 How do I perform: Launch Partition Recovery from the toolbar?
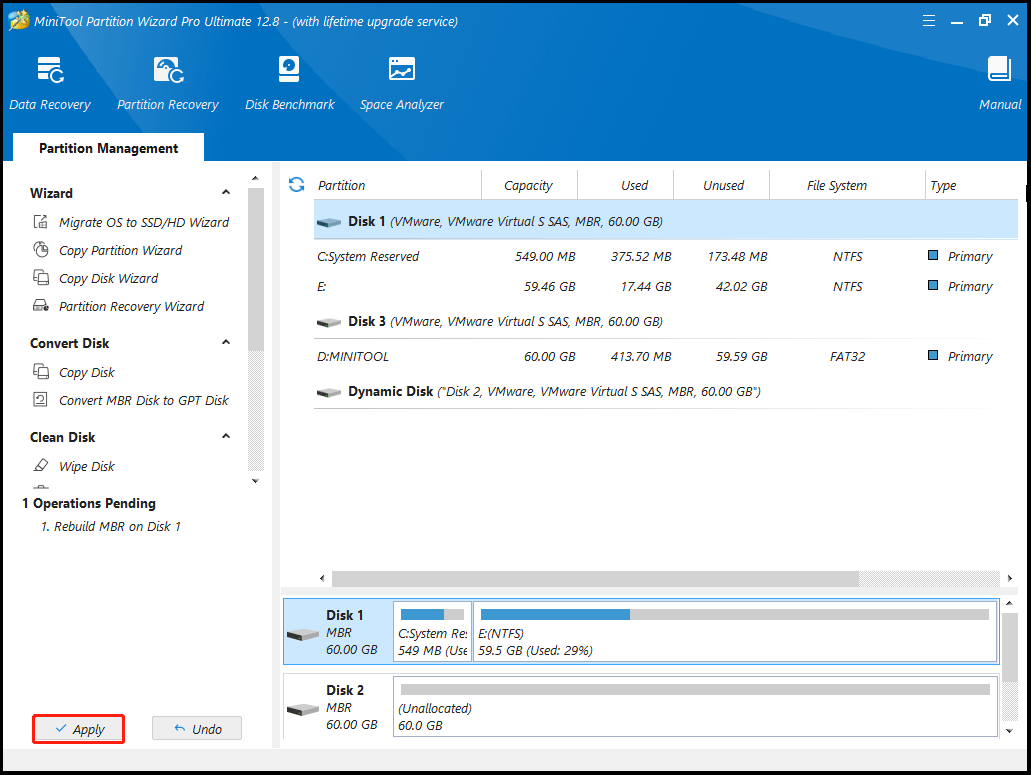[168, 82]
